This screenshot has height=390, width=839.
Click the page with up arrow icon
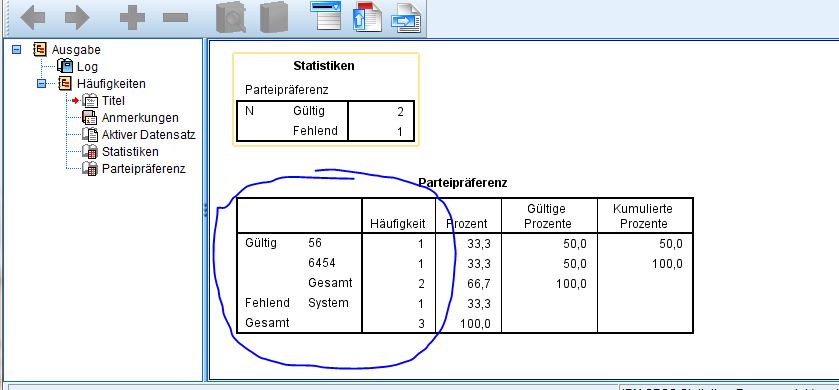(367, 17)
